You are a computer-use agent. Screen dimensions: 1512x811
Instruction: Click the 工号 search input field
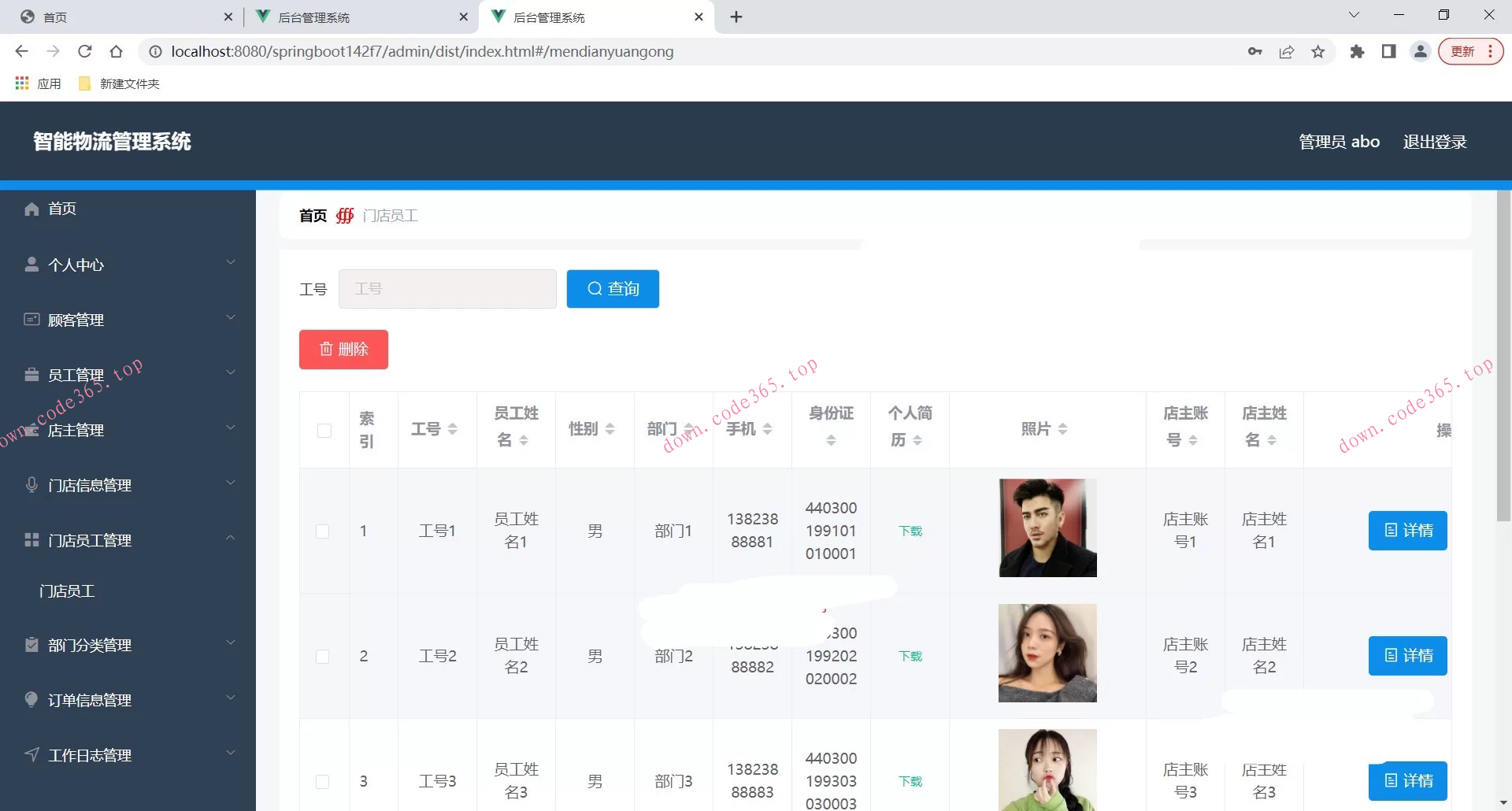point(447,289)
